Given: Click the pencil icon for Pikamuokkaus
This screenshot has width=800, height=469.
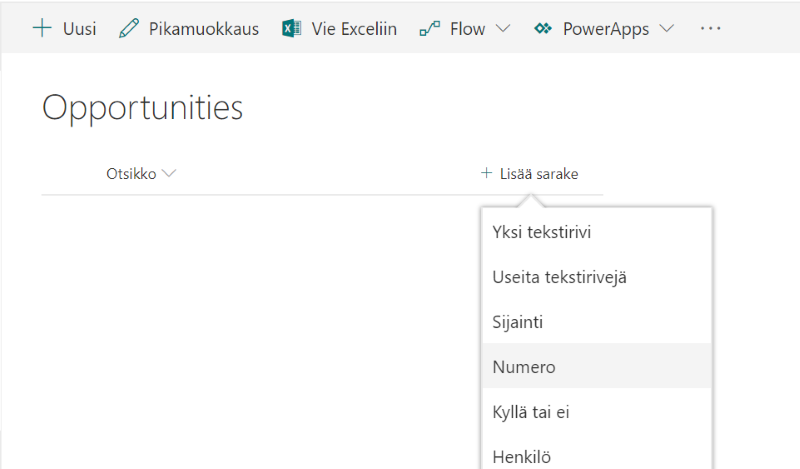Looking at the screenshot, I should [x=129, y=28].
